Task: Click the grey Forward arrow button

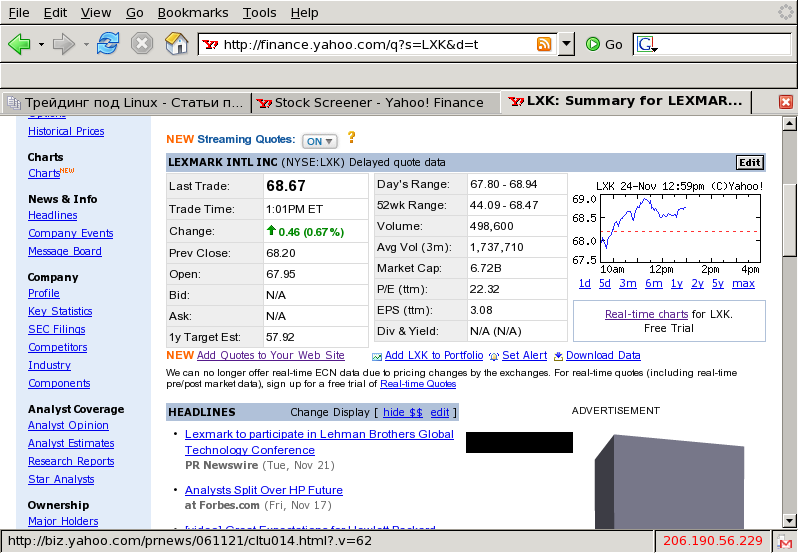Action: tap(64, 44)
